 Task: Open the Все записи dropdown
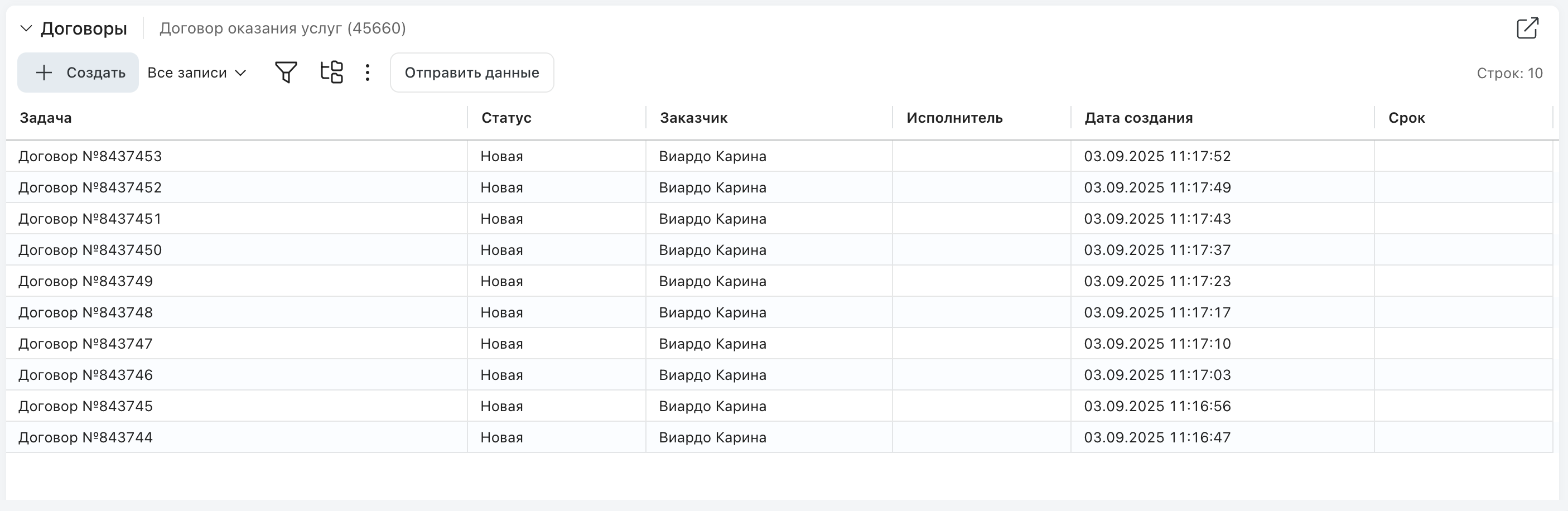[x=196, y=73]
